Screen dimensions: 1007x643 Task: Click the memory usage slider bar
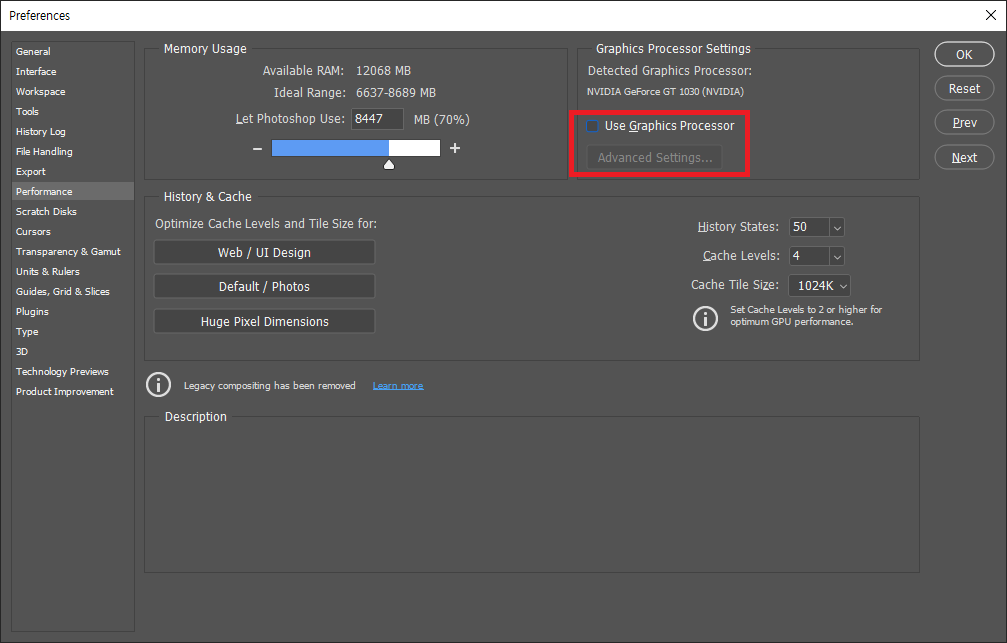click(x=356, y=148)
